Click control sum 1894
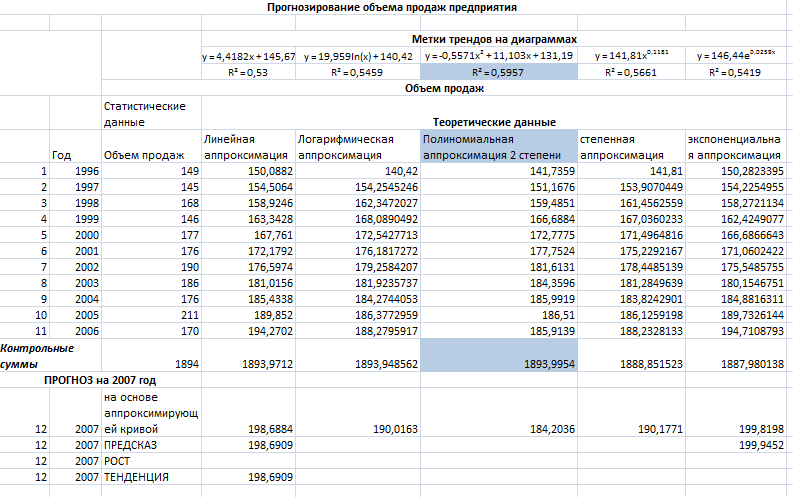 187,364
